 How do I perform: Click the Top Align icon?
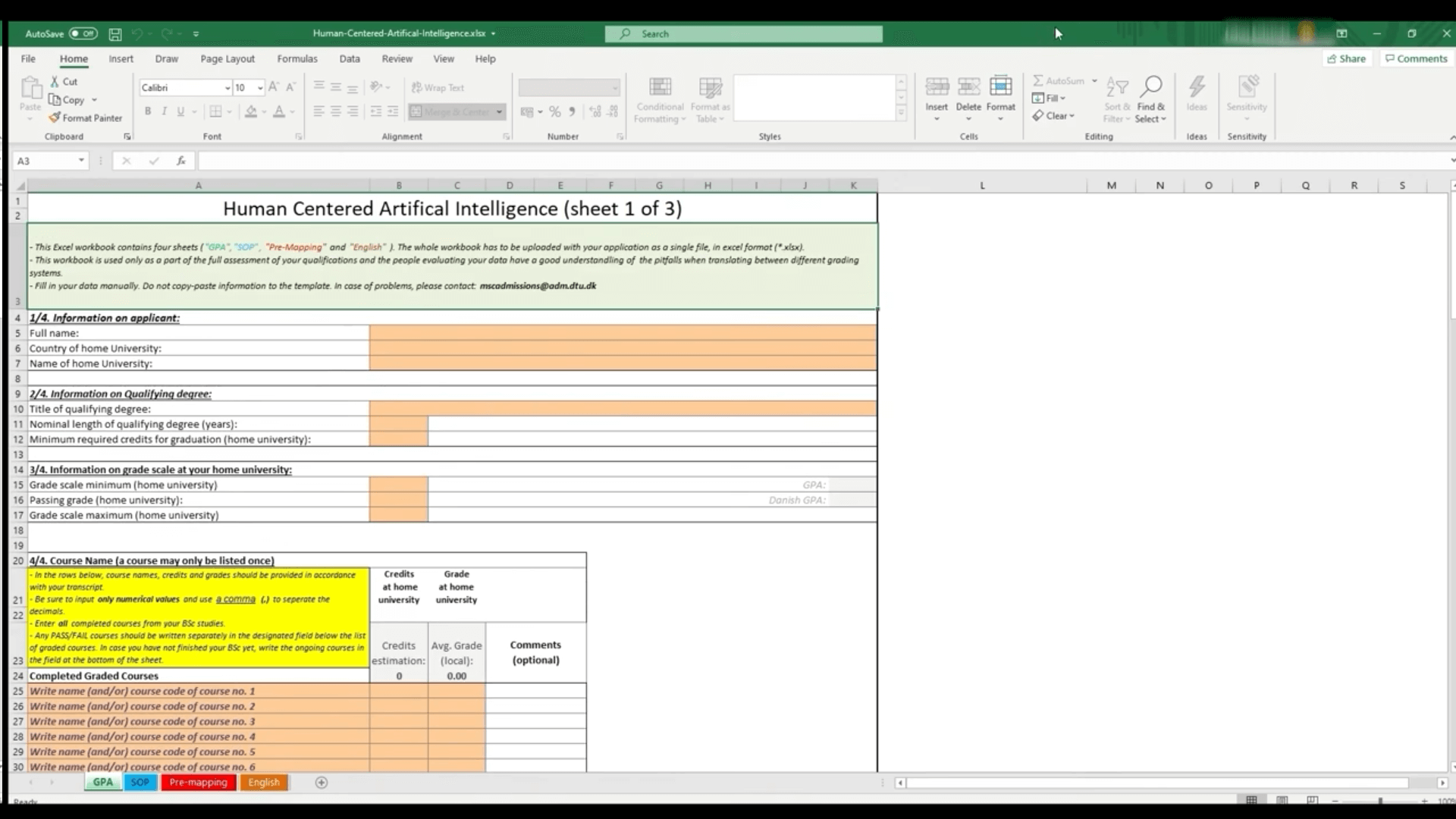(x=318, y=87)
